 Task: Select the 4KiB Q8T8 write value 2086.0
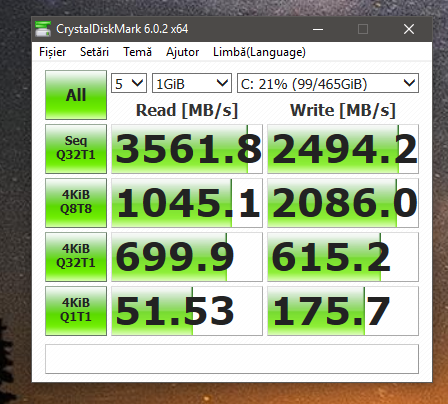click(x=343, y=203)
